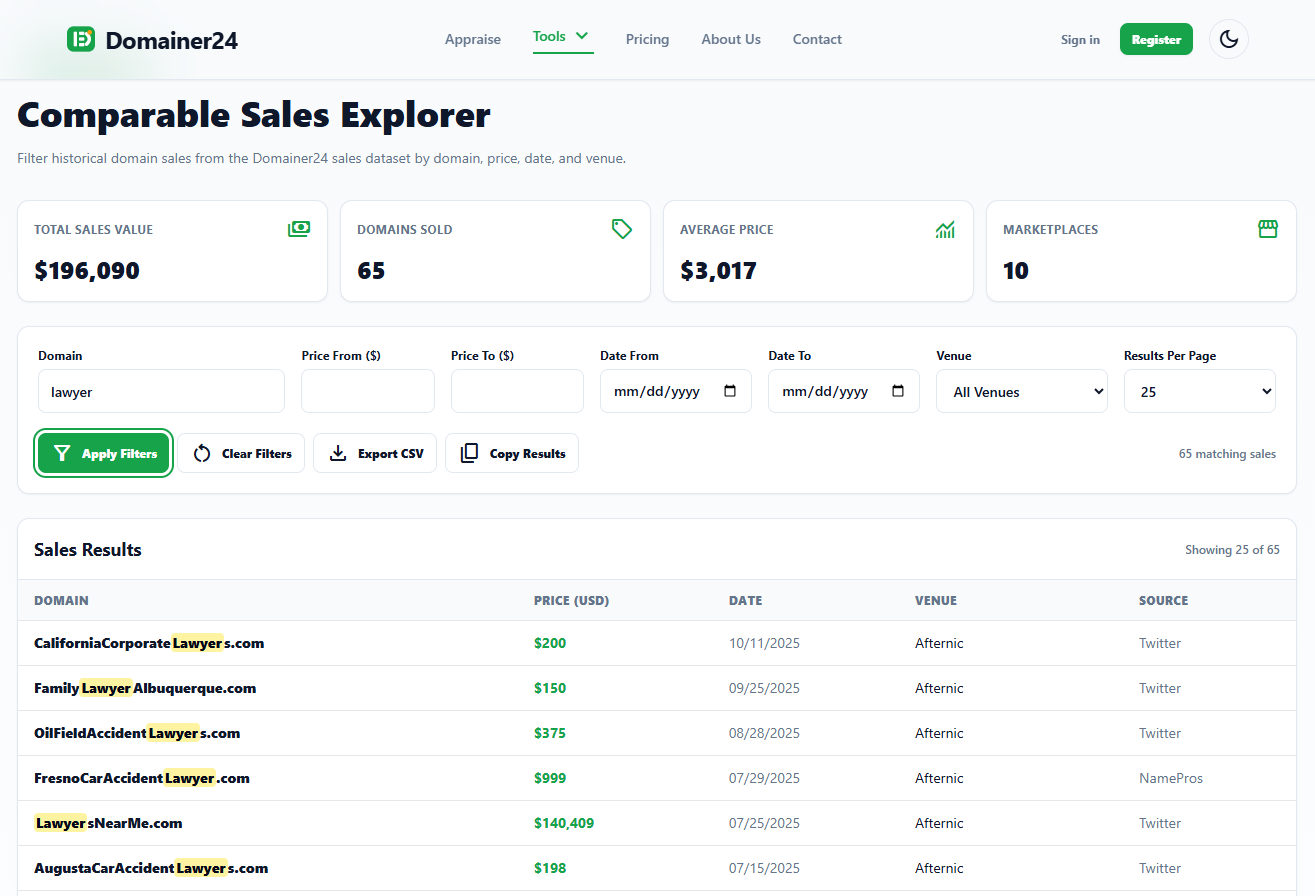The height and width of the screenshot is (896, 1315).
Task: Sort by the DATE column header
Action: pos(745,601)
